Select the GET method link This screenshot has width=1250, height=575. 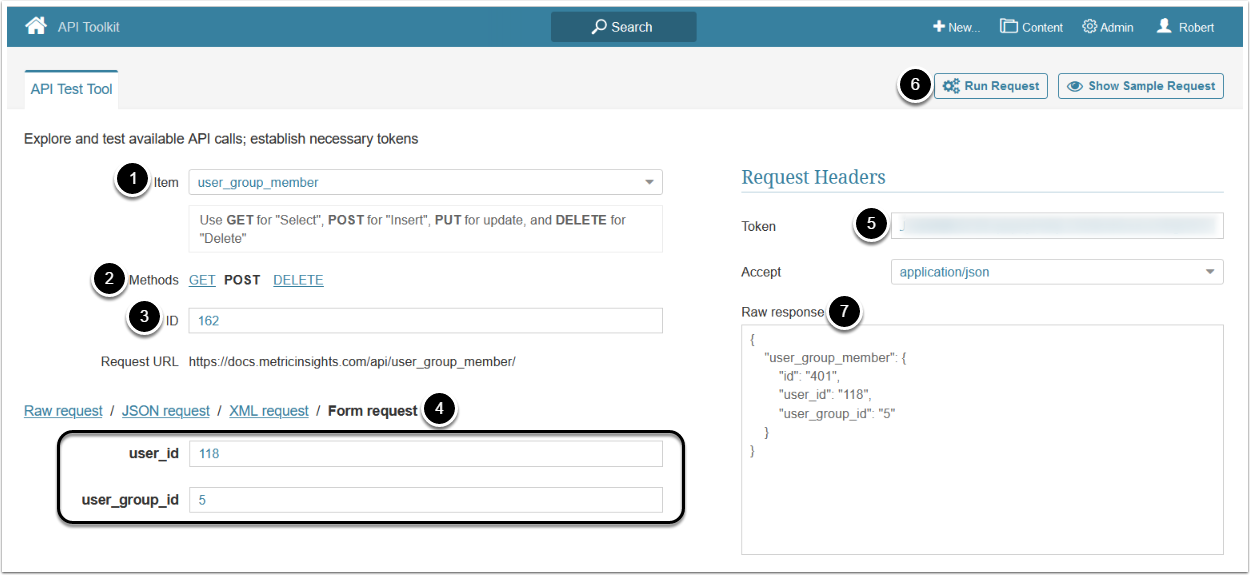click(202, 280)
